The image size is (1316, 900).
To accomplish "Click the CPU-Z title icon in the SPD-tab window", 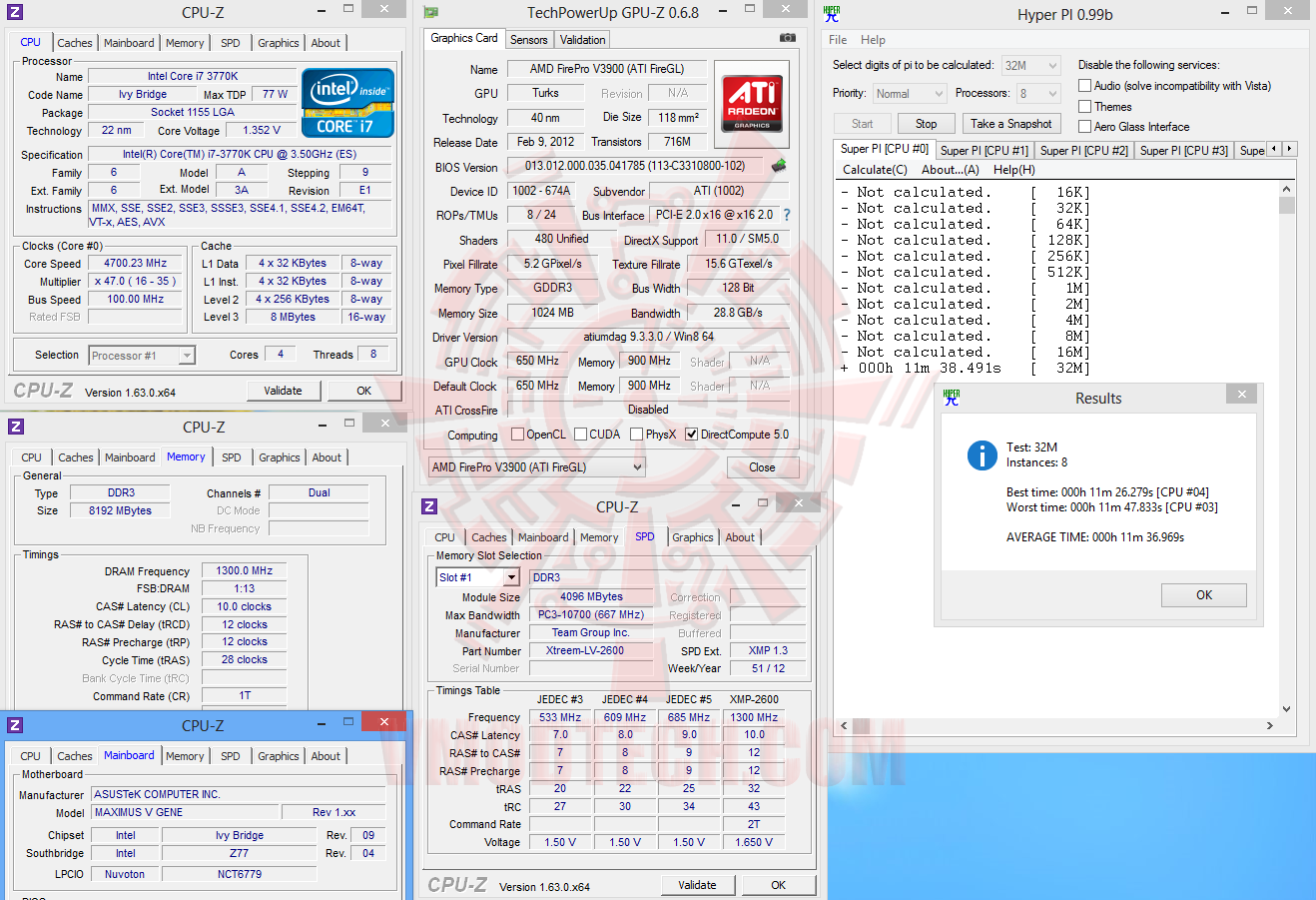I will [x=429, y=506].
